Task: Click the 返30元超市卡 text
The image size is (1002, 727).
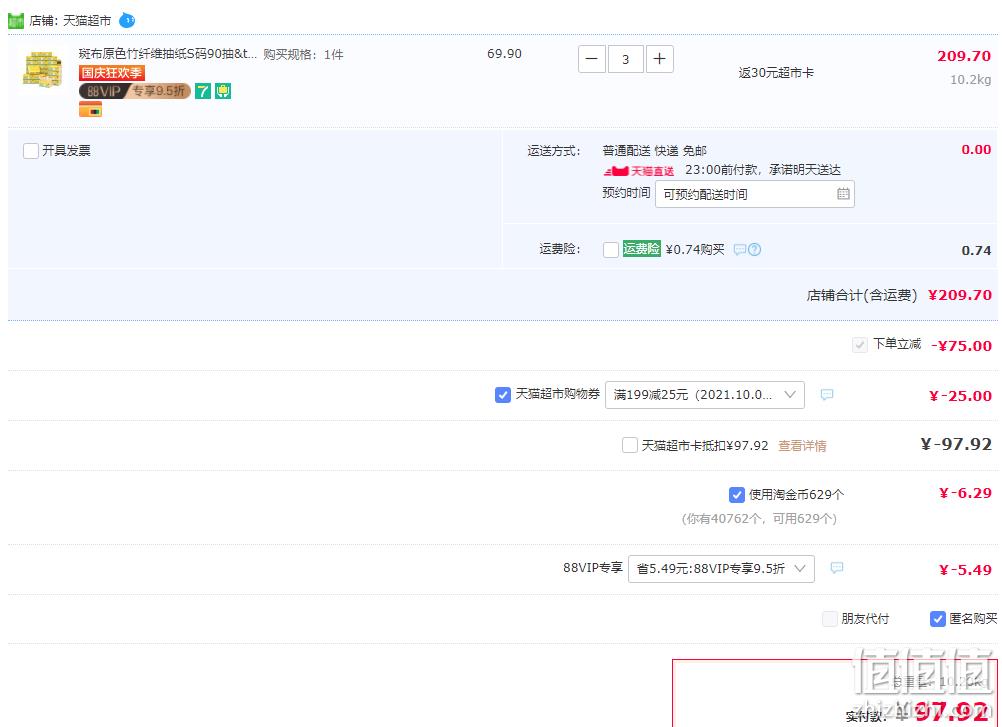Action: tap(776, 73)
